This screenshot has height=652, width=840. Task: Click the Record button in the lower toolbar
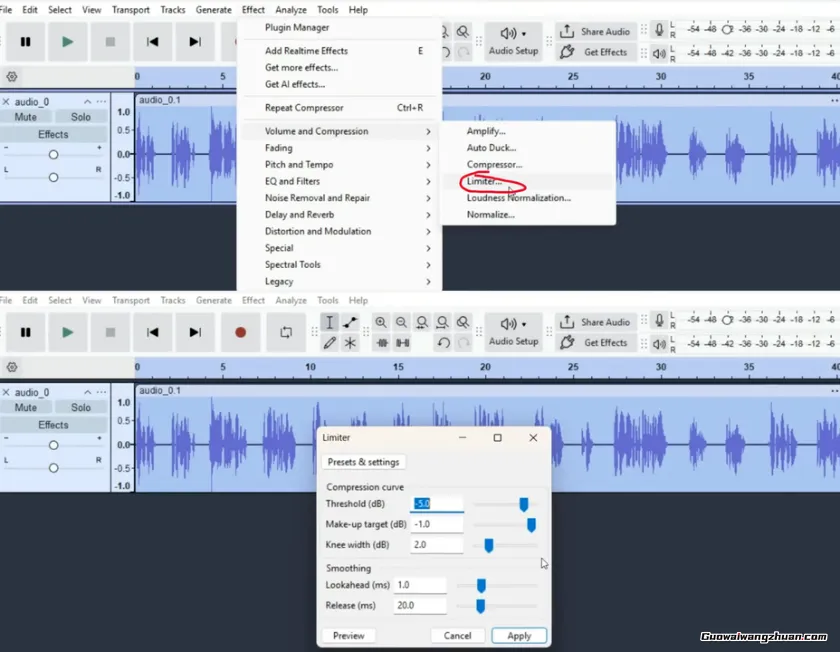(240, 332)
